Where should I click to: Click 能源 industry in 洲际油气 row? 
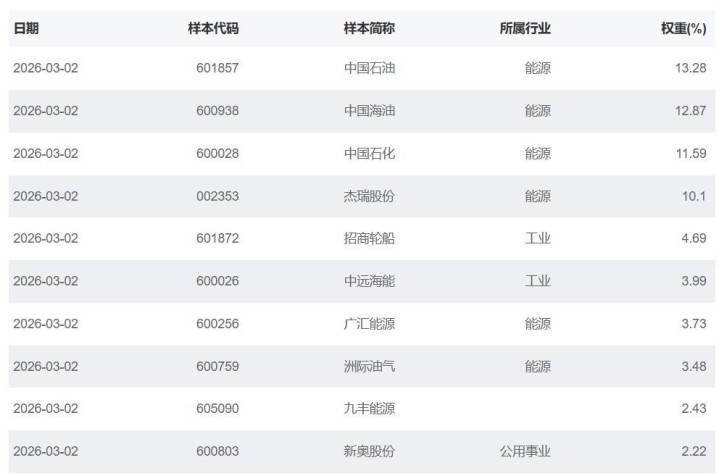538,366
